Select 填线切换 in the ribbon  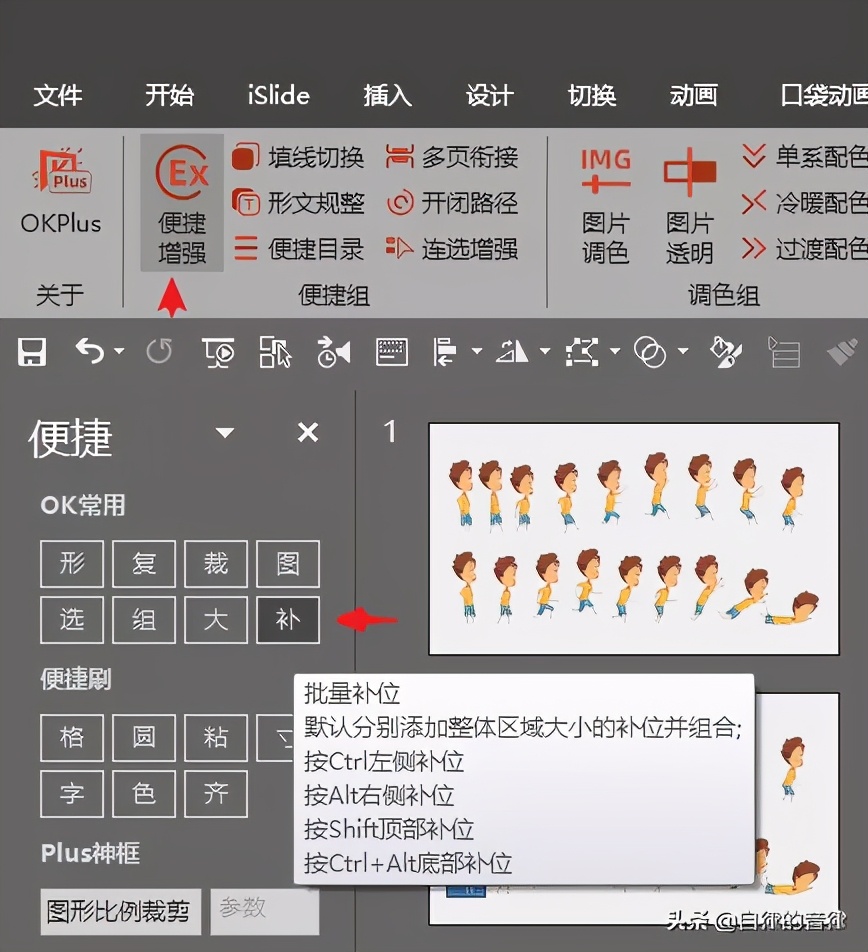point(297,157)
